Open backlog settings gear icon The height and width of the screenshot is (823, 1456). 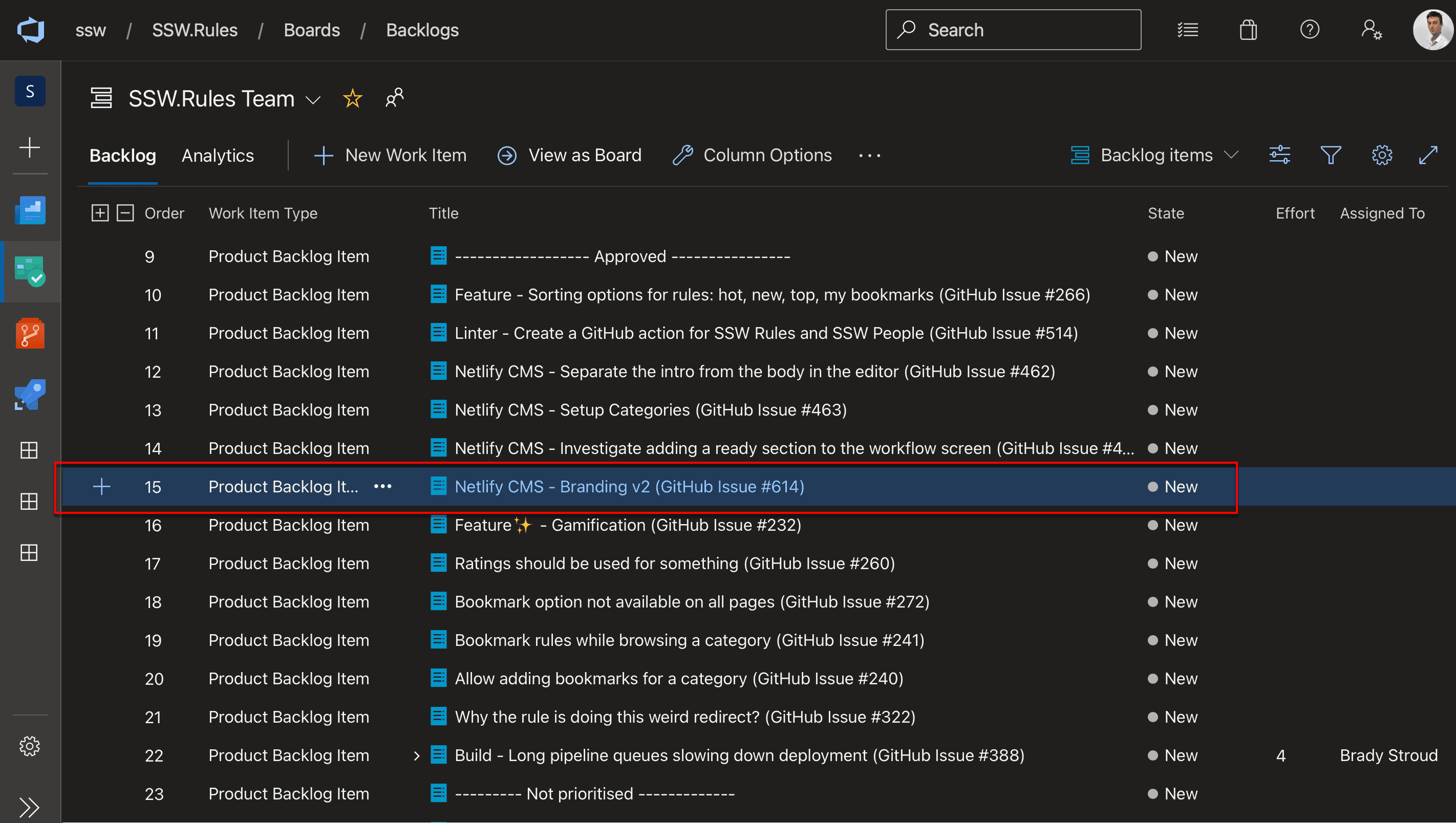(1381, 155)
